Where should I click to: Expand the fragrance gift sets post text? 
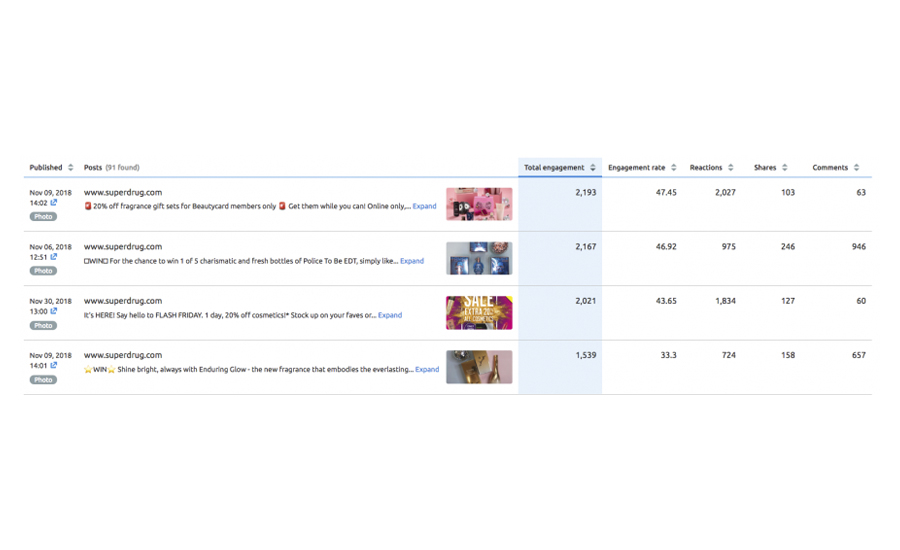point(424,207)
